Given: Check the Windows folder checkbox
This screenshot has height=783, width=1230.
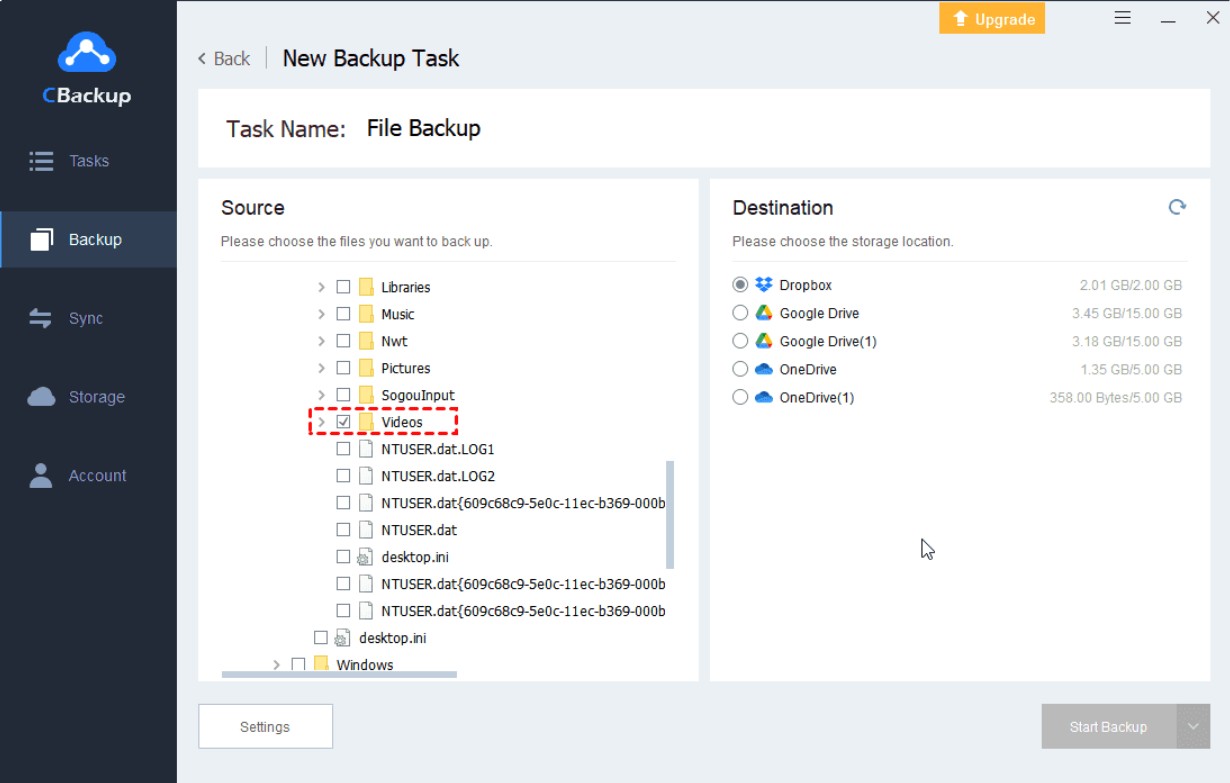Looking at the screenshot, I should point(298,664).
